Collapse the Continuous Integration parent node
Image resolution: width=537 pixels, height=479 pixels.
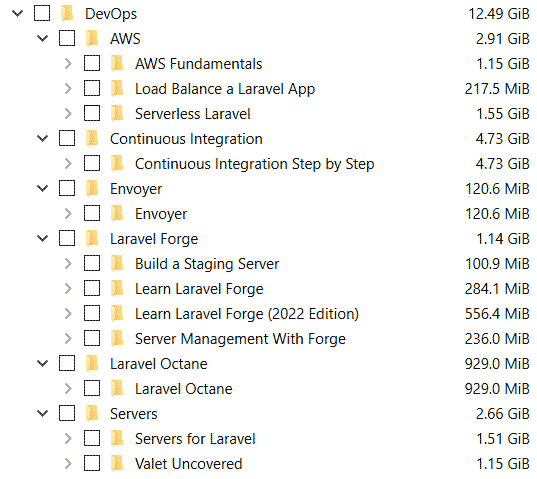tap(42, 139)
